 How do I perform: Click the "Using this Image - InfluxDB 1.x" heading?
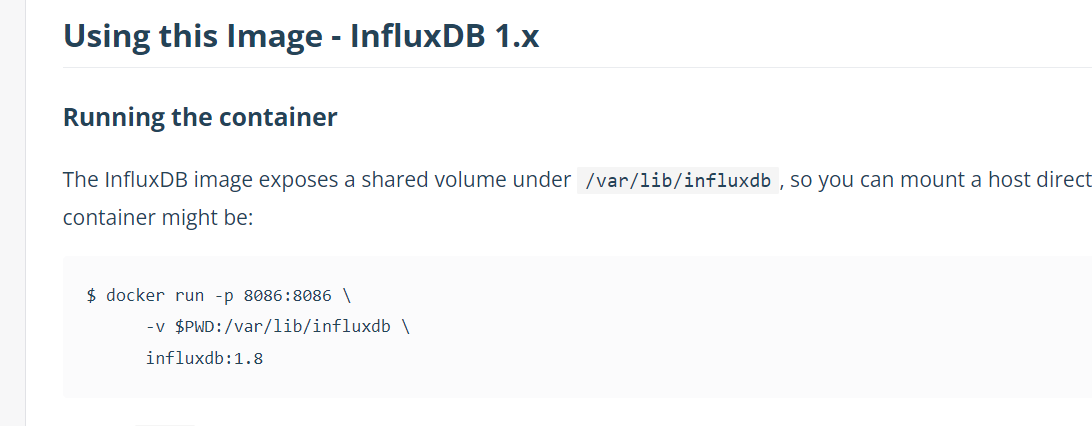(302, 36)
